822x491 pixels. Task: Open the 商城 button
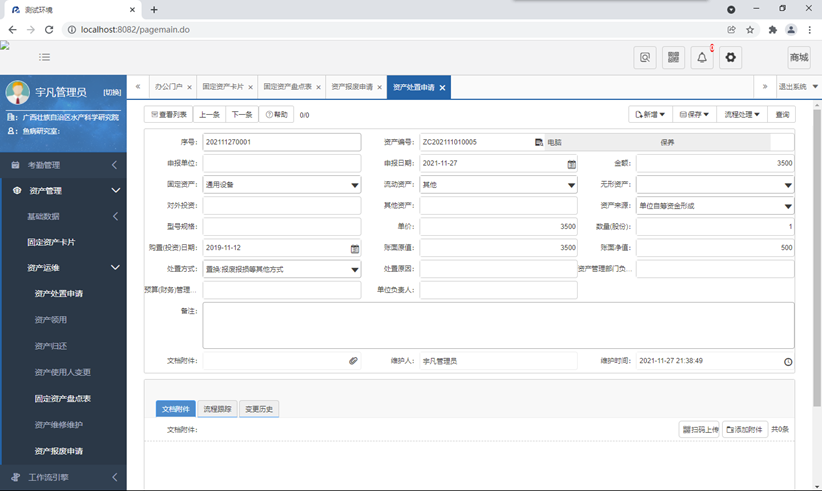coord(799,57)
